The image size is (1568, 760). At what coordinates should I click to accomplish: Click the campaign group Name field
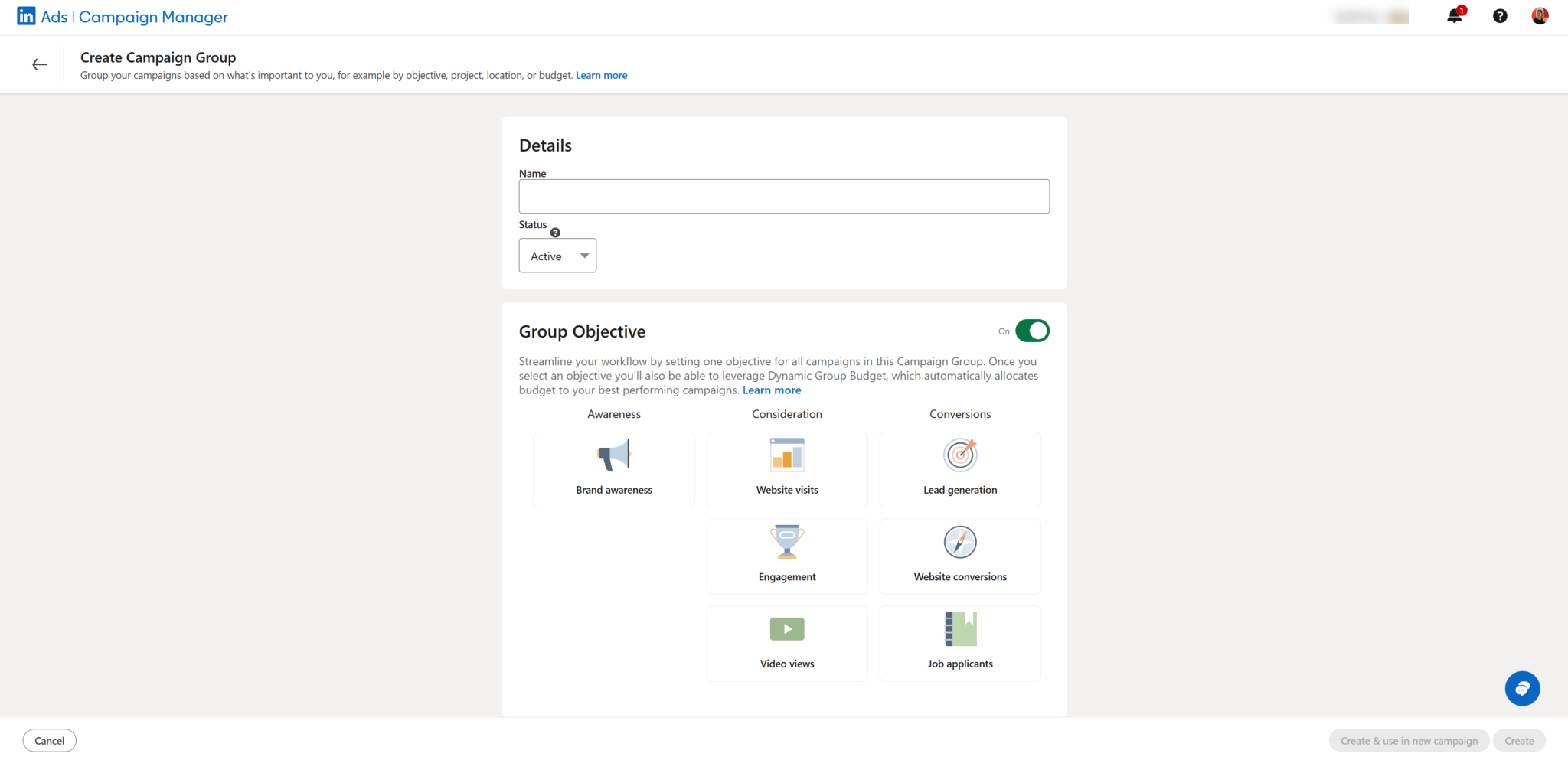(784, 197)
